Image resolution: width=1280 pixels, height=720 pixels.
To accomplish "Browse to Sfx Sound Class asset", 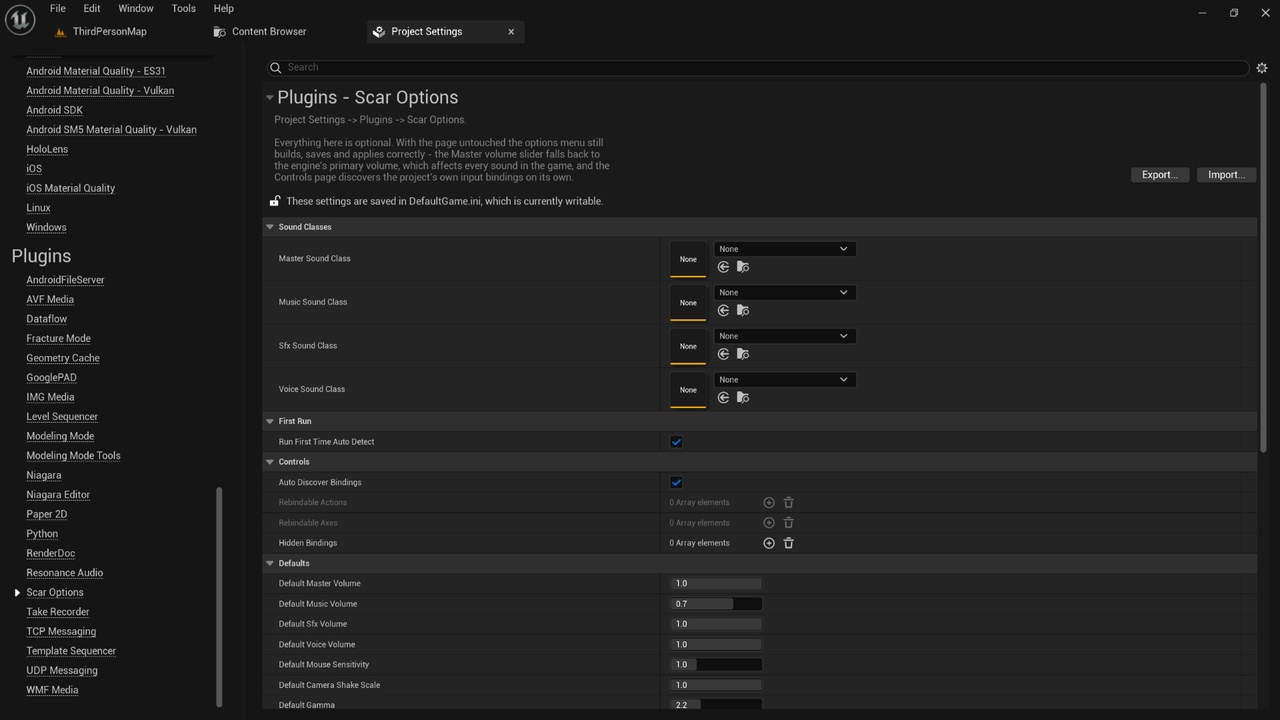I will click(743, 354).
